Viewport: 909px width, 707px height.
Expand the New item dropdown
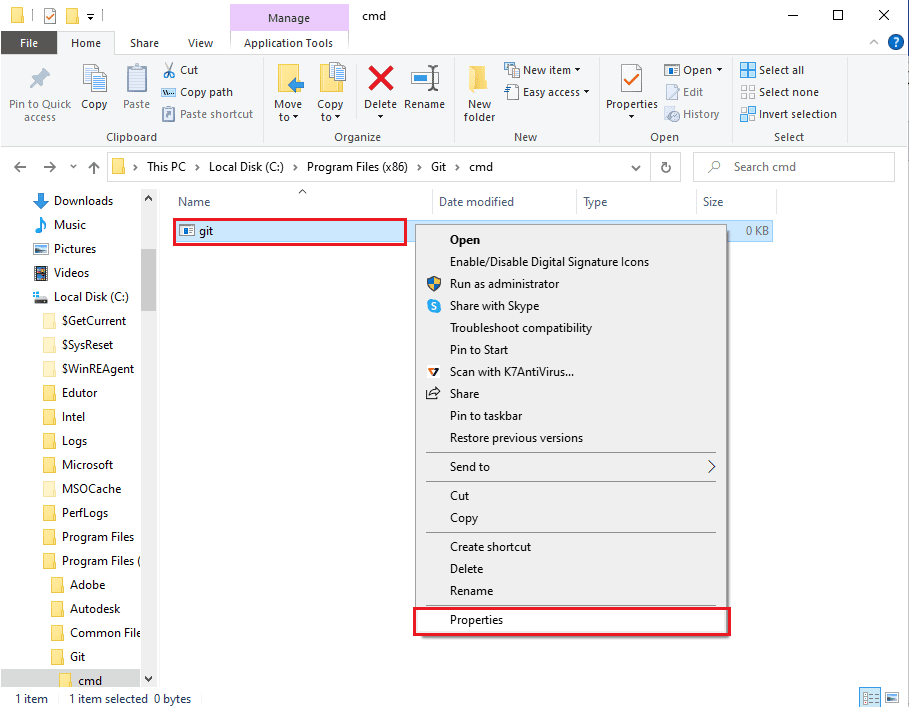click(x=544, y=70)
